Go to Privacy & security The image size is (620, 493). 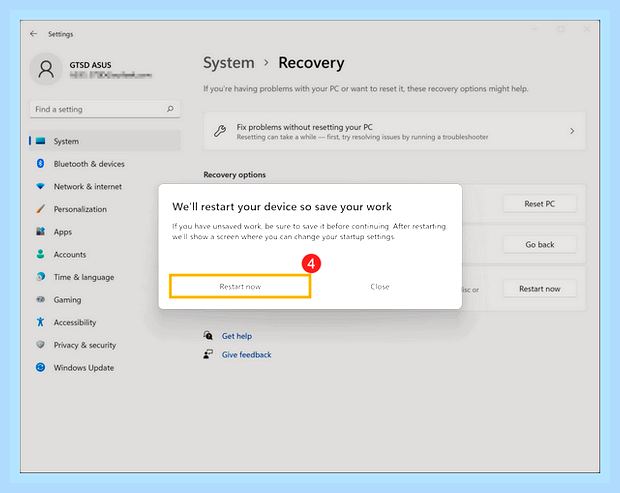pos(85,345)
